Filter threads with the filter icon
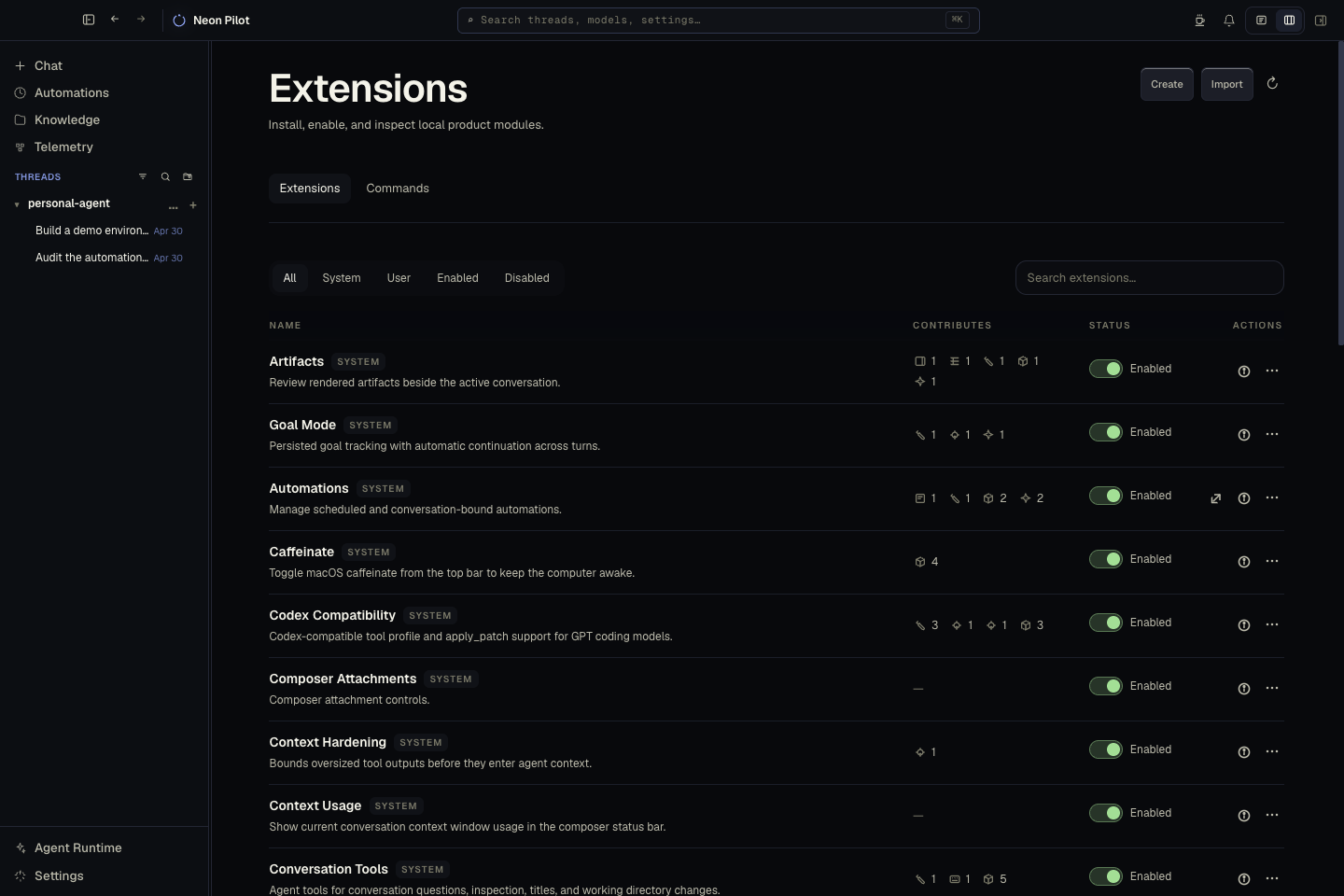The width and height of the screenshot is (1344, 896). point(143,176)
